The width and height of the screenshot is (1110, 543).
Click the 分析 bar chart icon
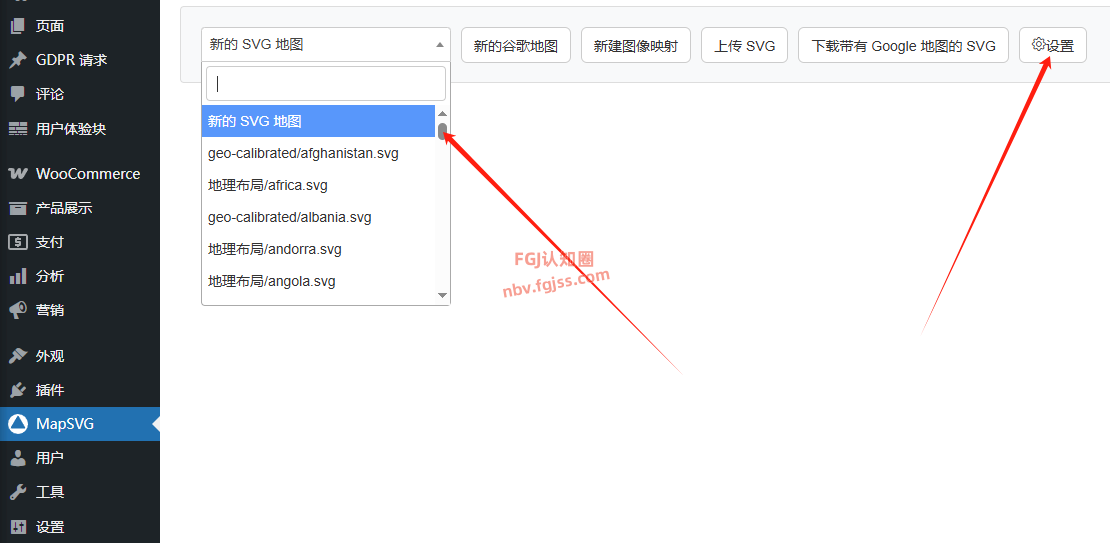(18, 276)
